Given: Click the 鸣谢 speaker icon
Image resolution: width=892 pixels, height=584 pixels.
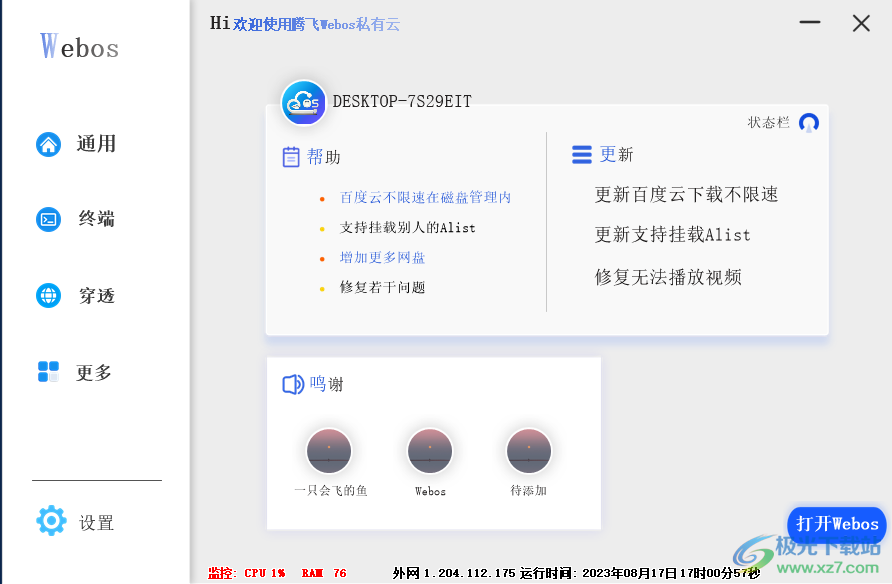Looking at the screenshot, I should (x=293, y=384).
